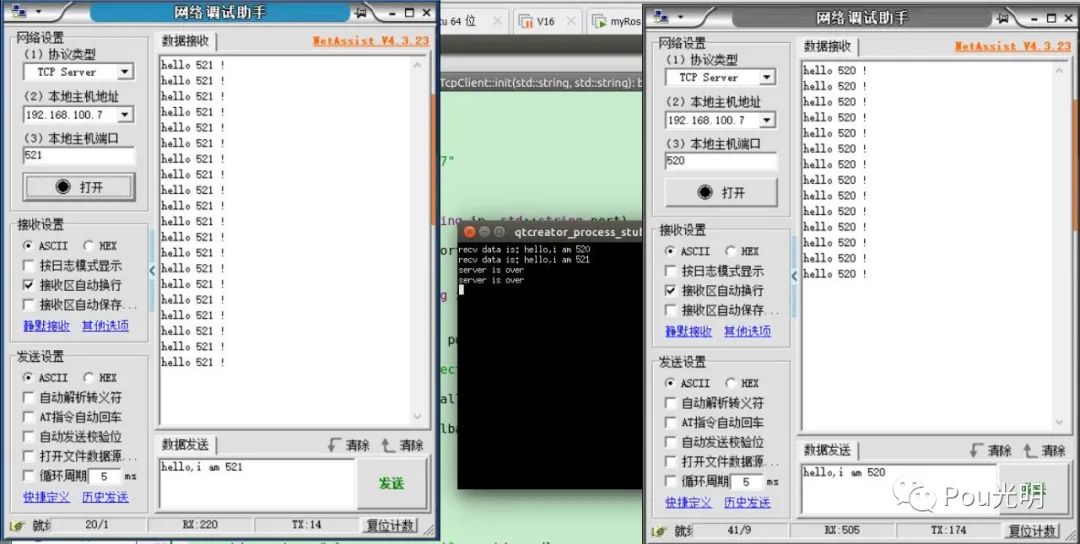Image resolution: width=1080 pixels, height=544 pixels.
Task: Enable receive auto save in left window
Action: (28, 304)
